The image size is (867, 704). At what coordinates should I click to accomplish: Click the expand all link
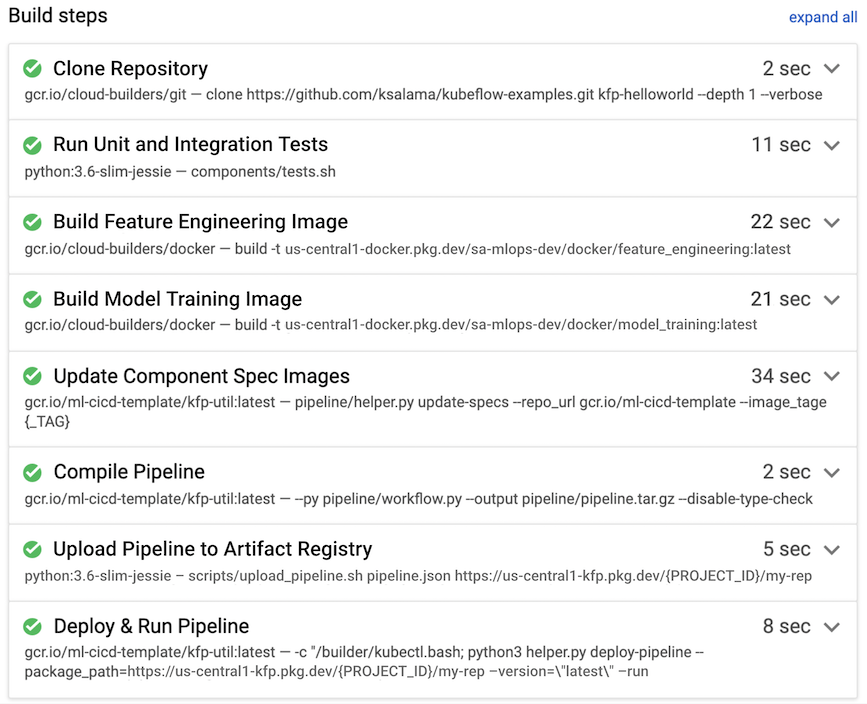coord(822,18)
